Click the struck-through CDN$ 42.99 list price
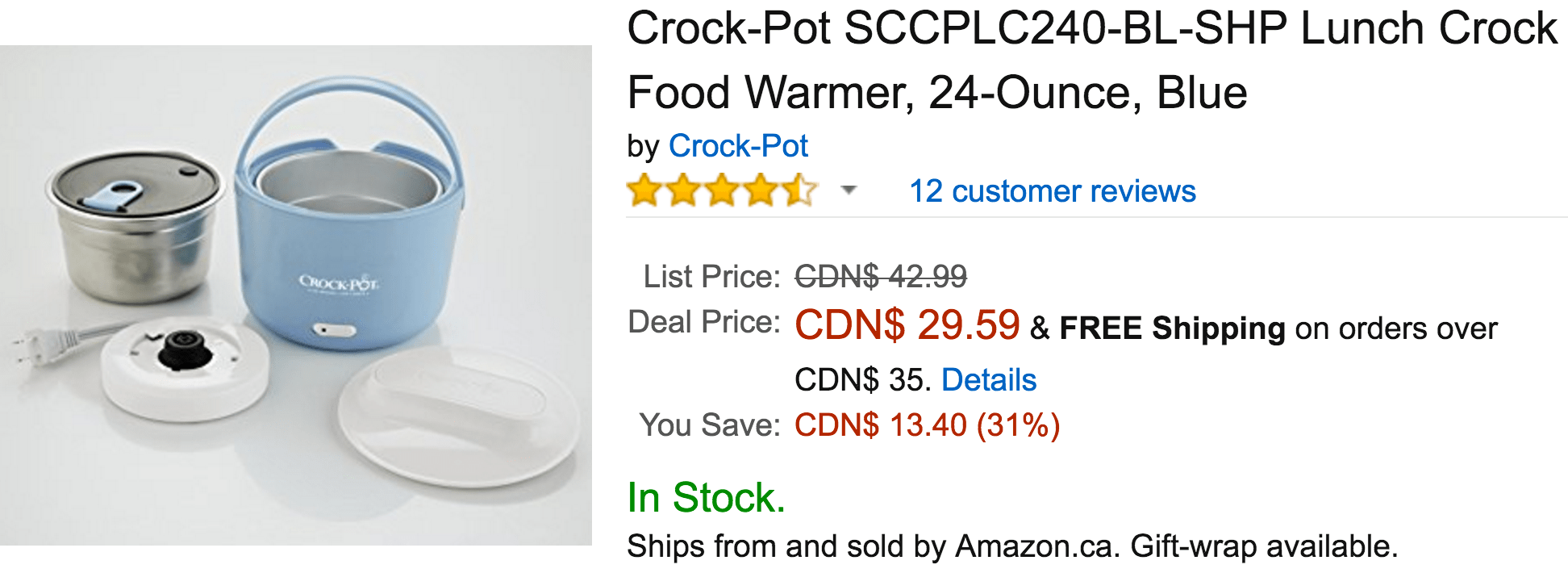1568x573 pixels. coord(881,277)
